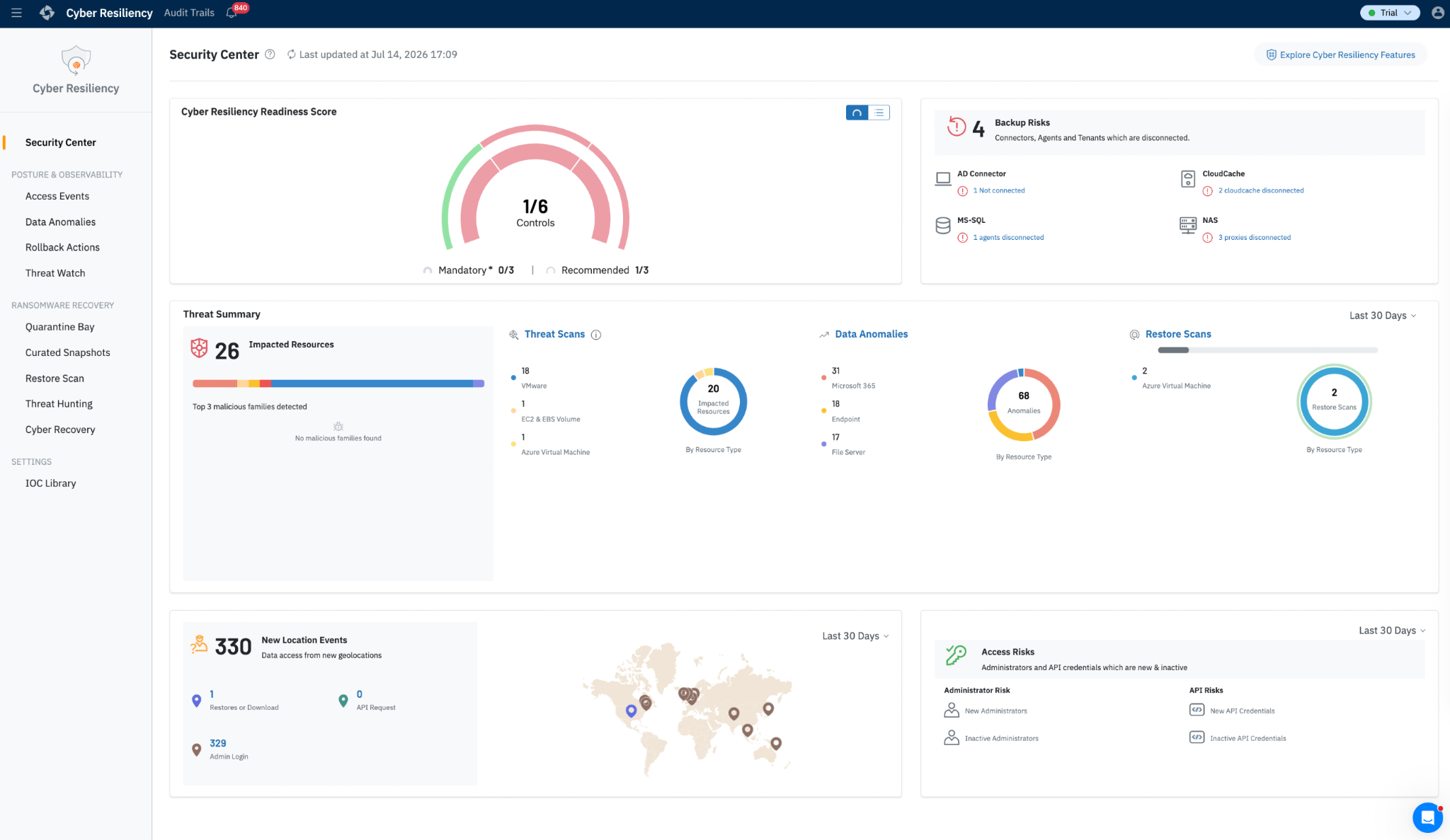Click the Restore Scans donut chart
The height and width of the screenshot is (840, 1450).
pyautogui.click(x=1334, y=401)
